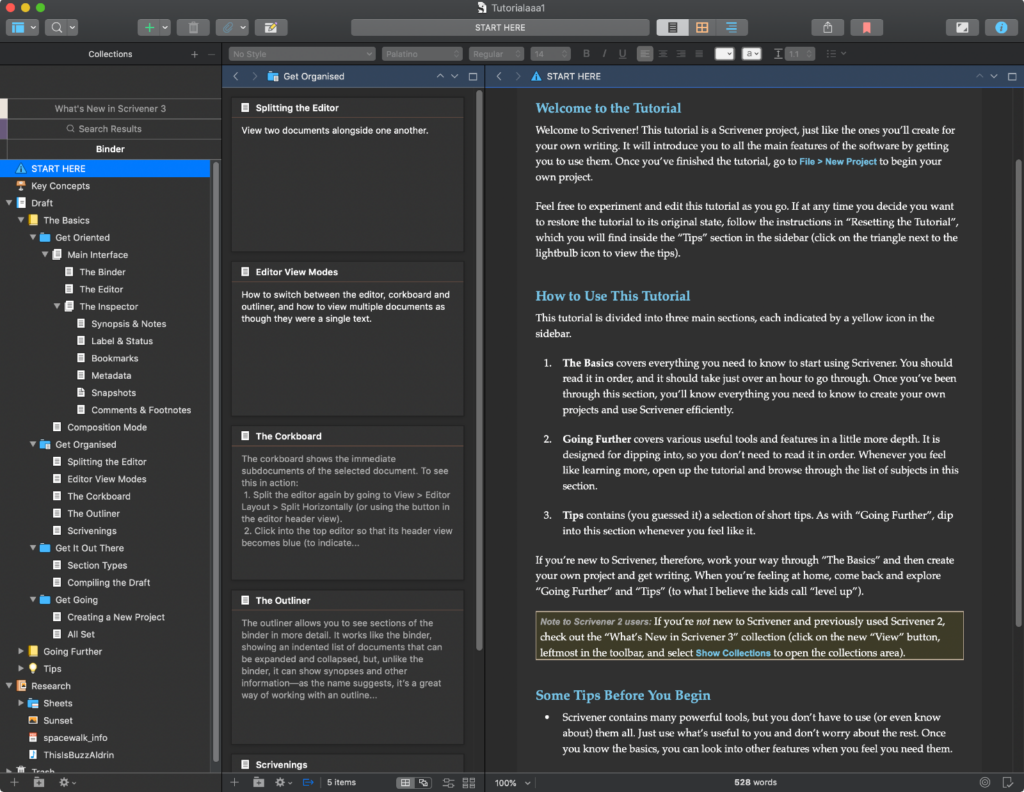This screenshot has width=1024, height=792.
Task: Click the Show Collections link
Action: 733,653
